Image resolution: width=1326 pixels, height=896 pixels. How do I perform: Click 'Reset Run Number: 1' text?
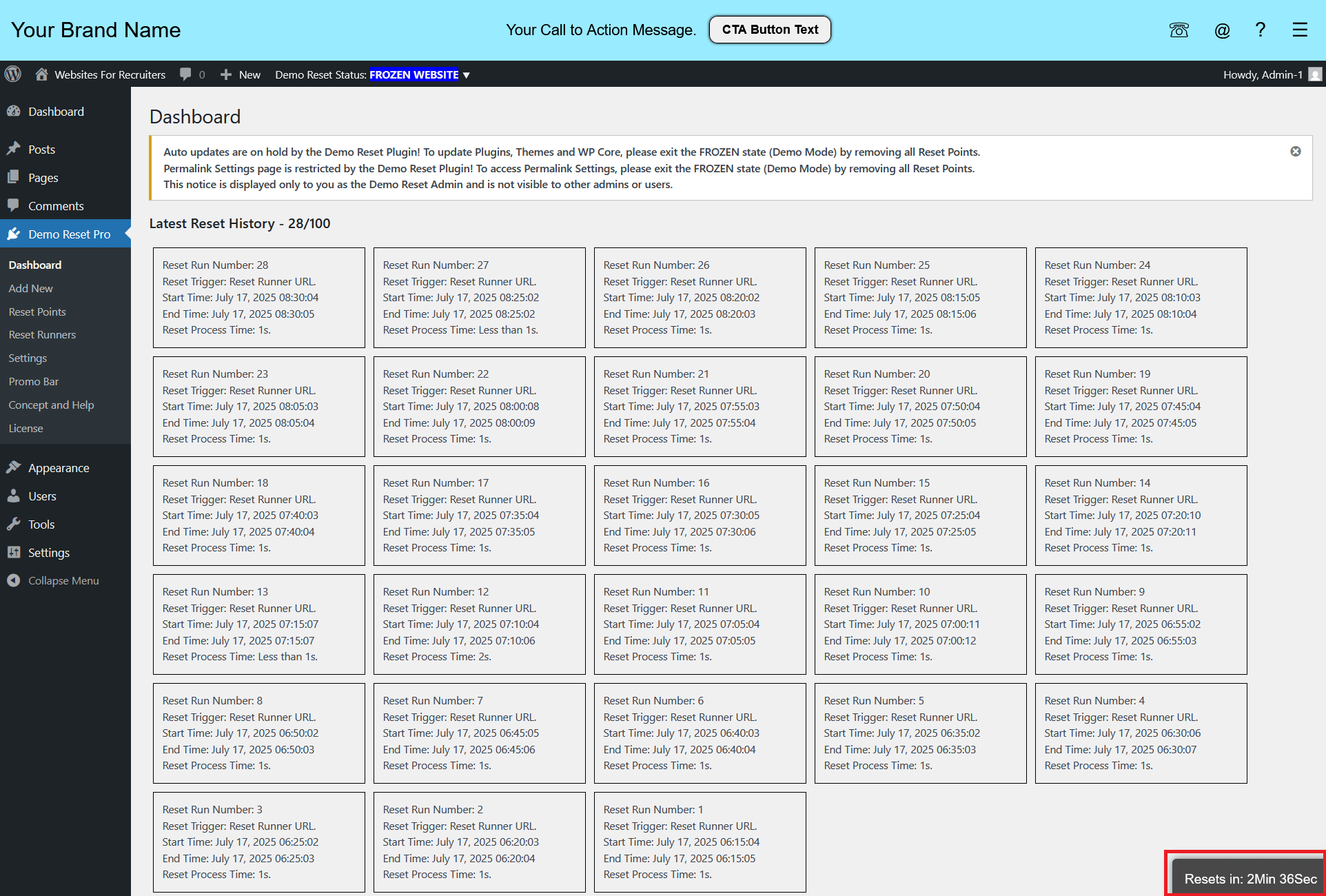pyautogui.click(x=653, y=809)
